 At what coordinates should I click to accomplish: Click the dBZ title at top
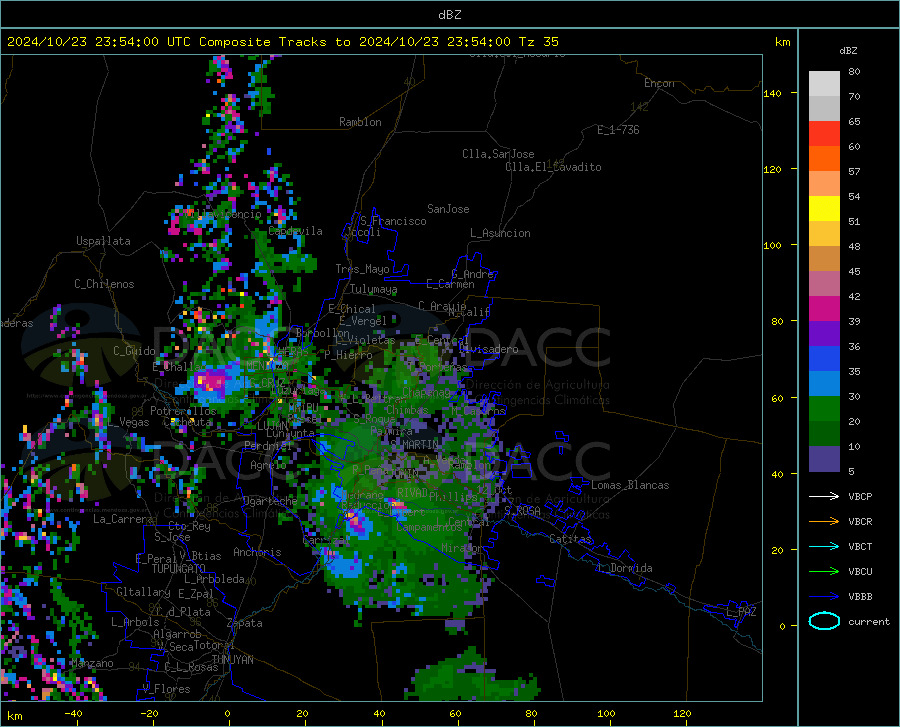tap(449, 15)
